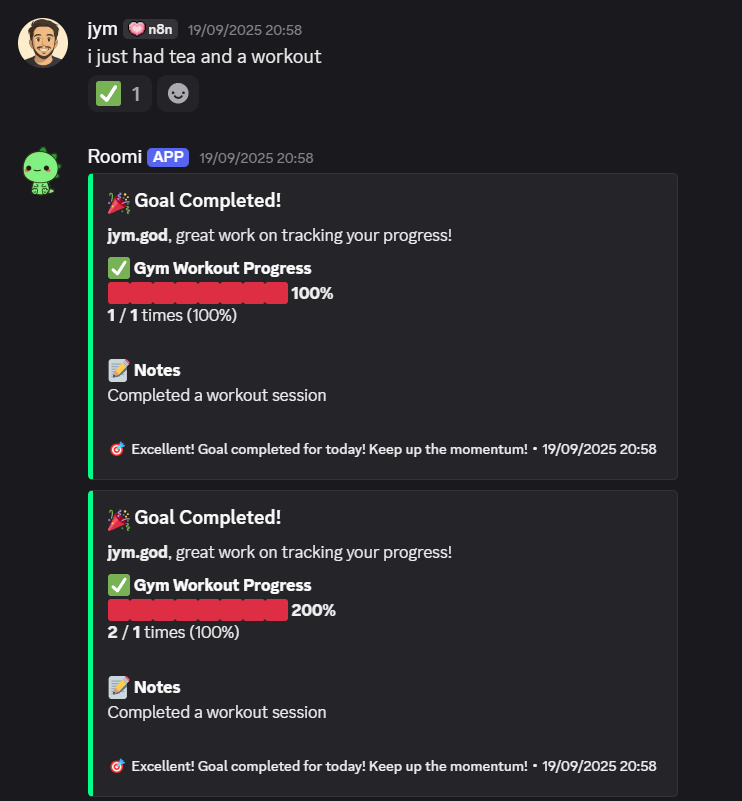Click the message text about tea and workout
Image resolution: width=742 pixels, height=801 pixels.
click(x=204, y=57)
